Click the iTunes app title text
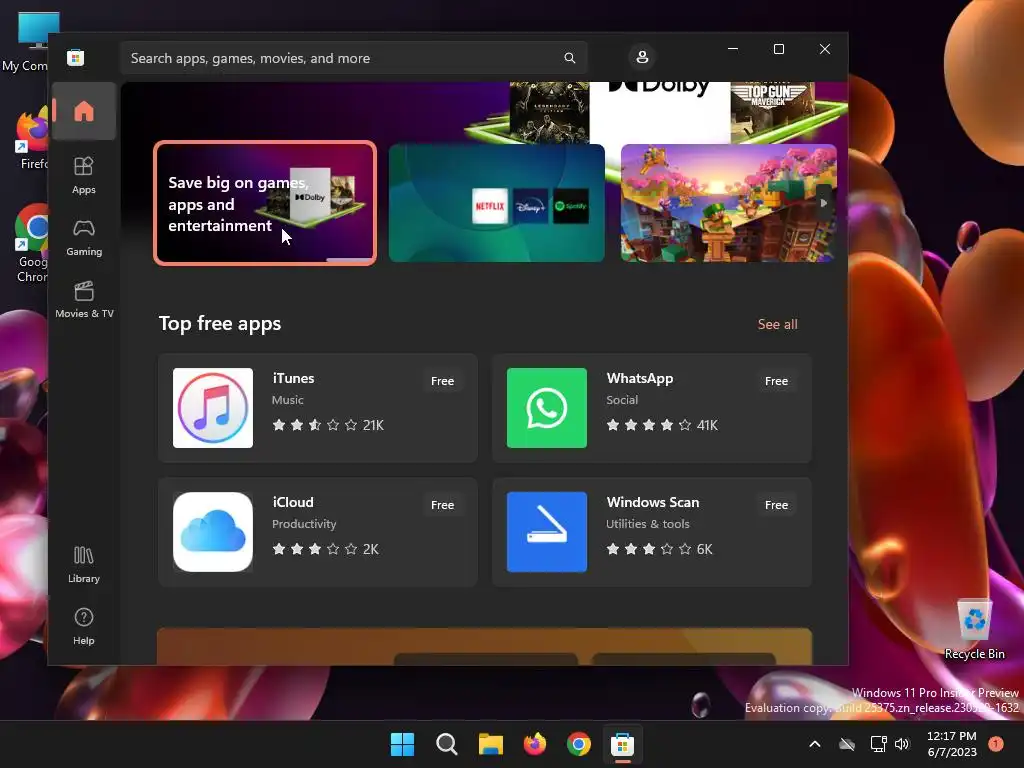The width and height of the screenshot is (1024, 768). coord(293,378)
